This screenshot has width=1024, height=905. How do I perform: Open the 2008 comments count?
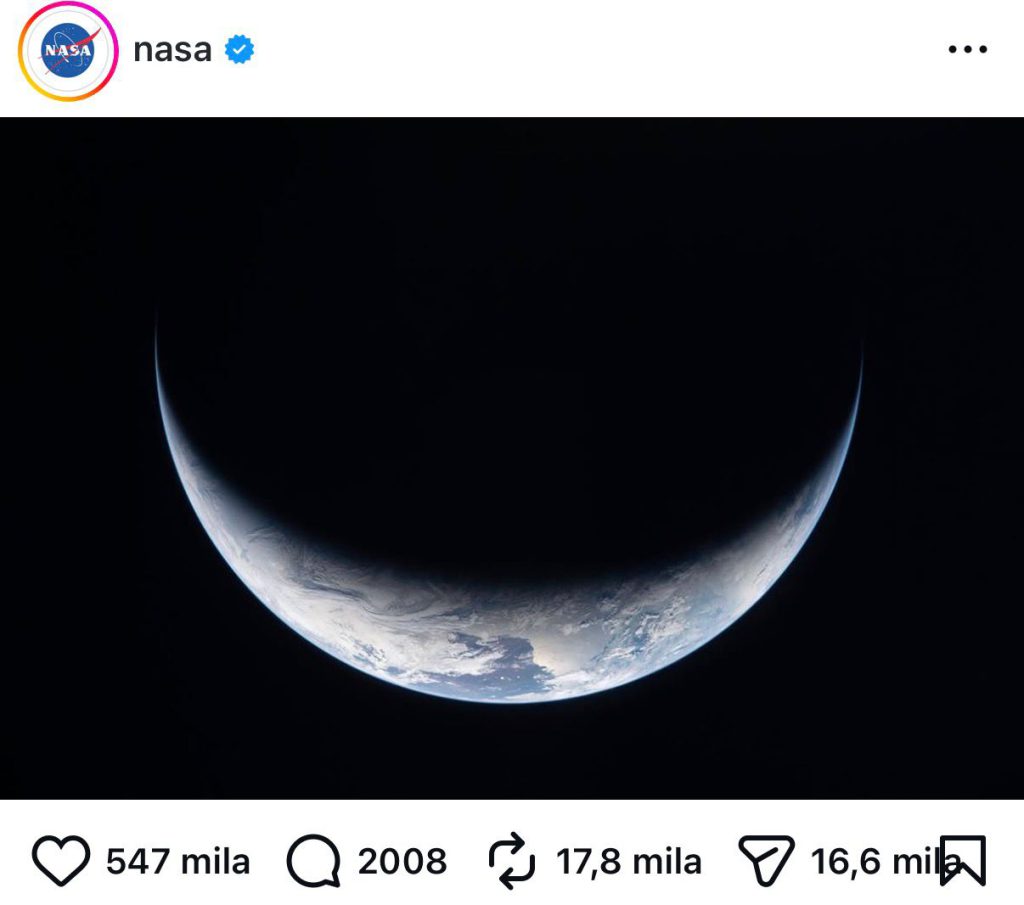(402, 861)
